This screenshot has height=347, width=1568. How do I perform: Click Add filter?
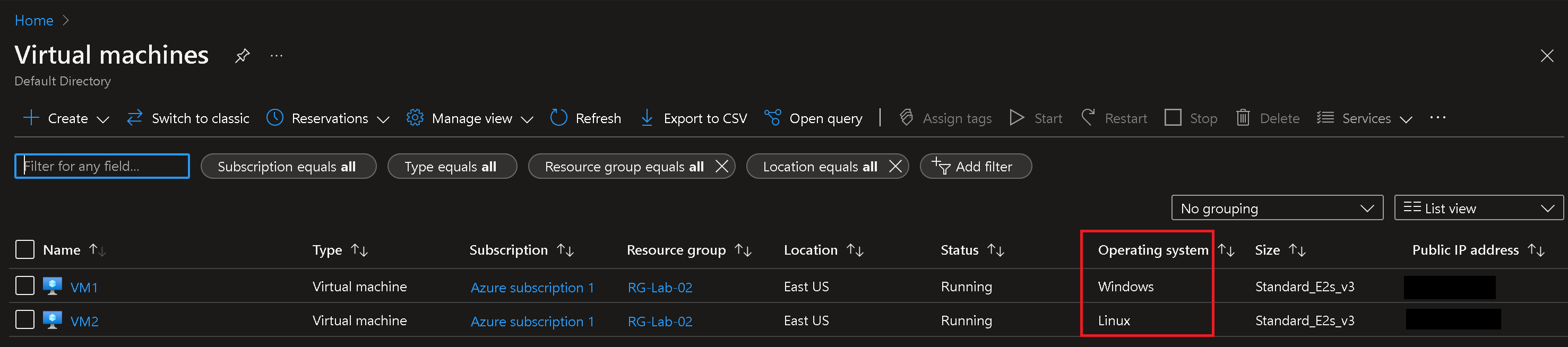(975, 166)
